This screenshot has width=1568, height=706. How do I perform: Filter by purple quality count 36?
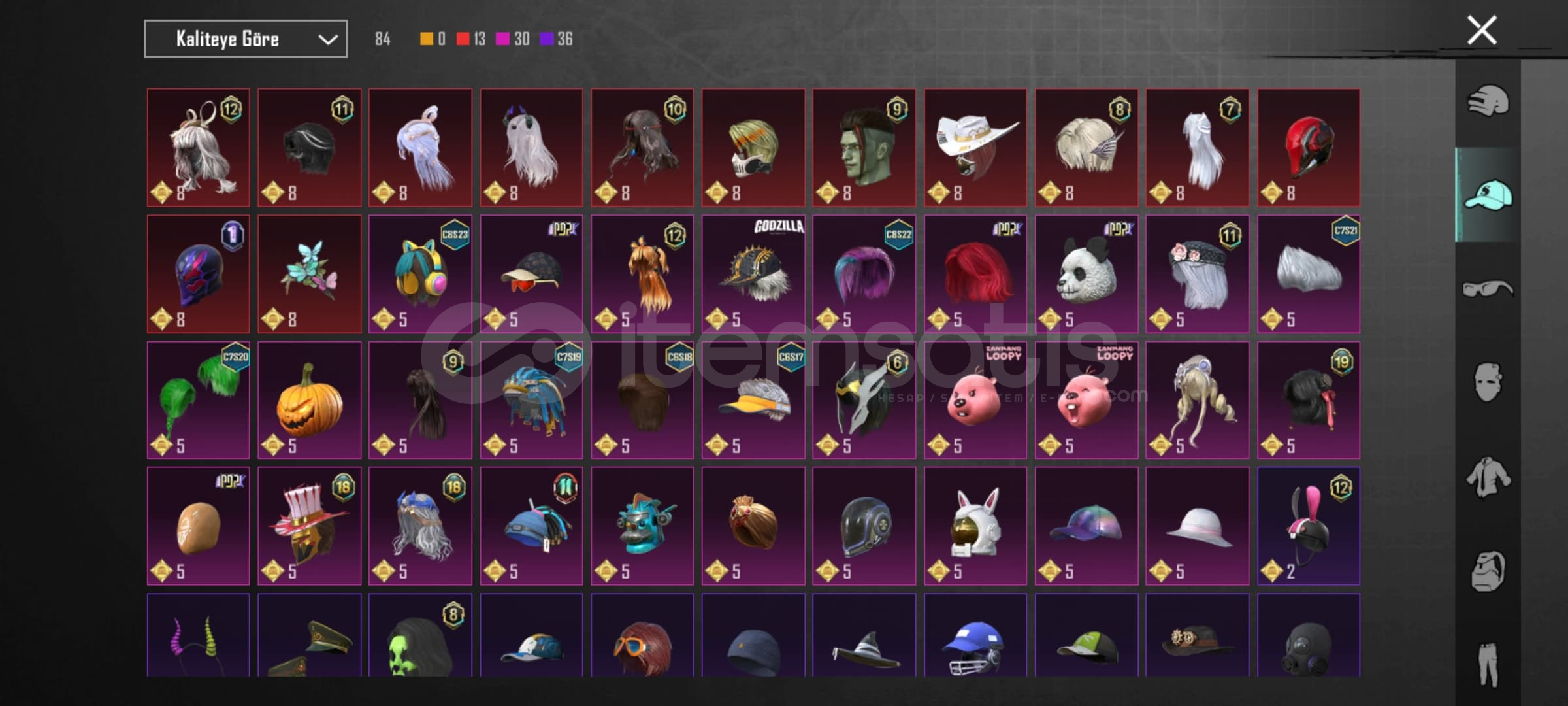click(556, 39)
